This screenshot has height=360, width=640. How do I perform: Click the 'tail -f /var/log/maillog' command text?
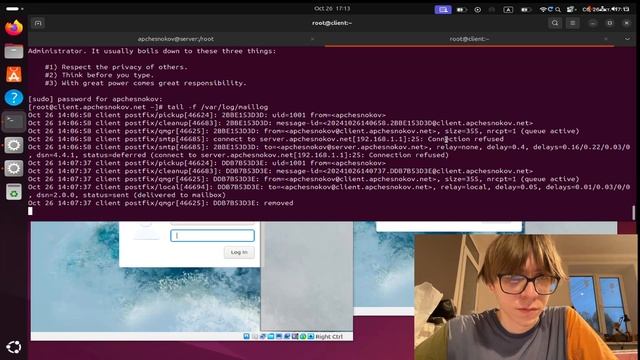click(218, 107)
